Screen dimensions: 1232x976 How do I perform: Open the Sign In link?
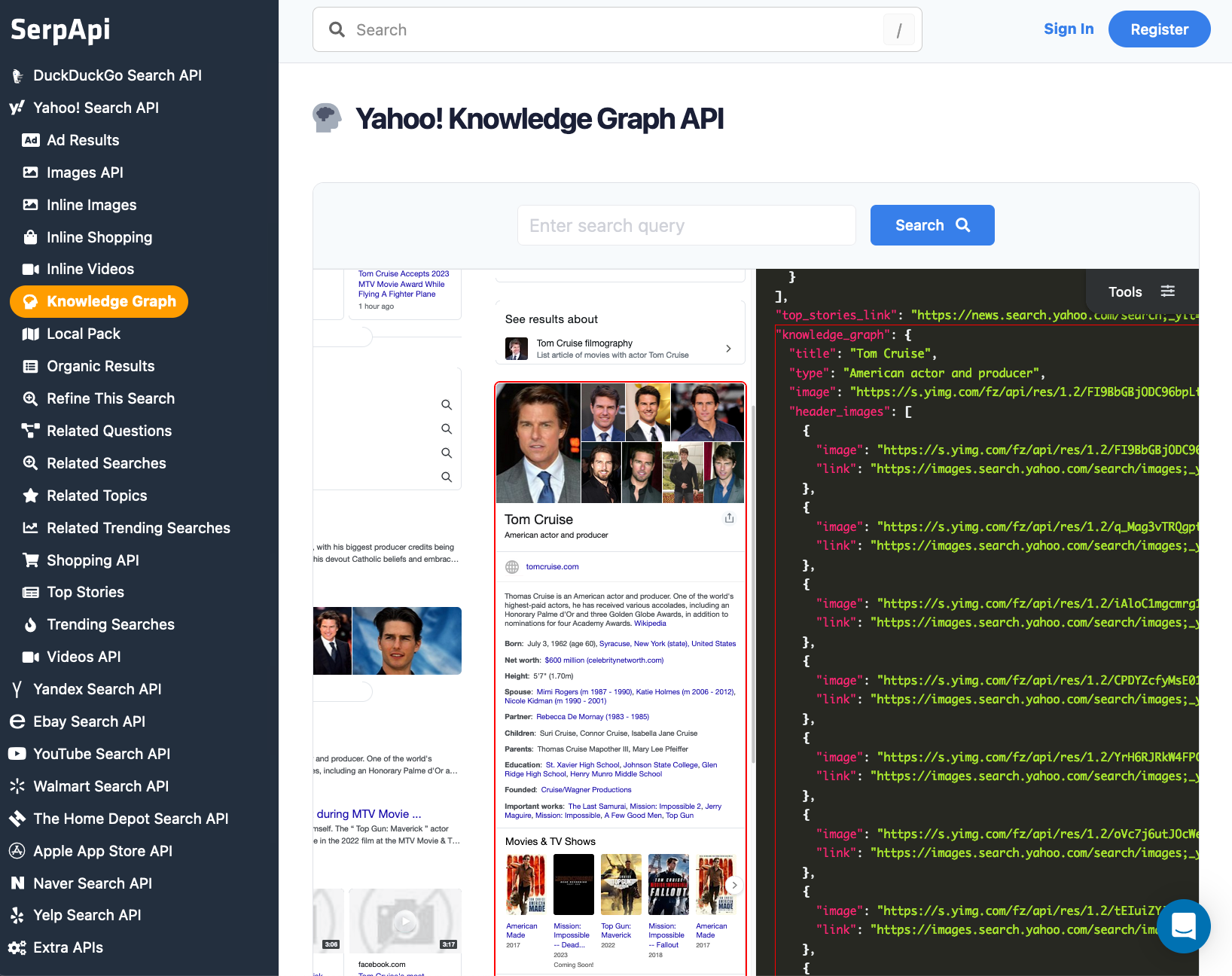pos(1069,29)
